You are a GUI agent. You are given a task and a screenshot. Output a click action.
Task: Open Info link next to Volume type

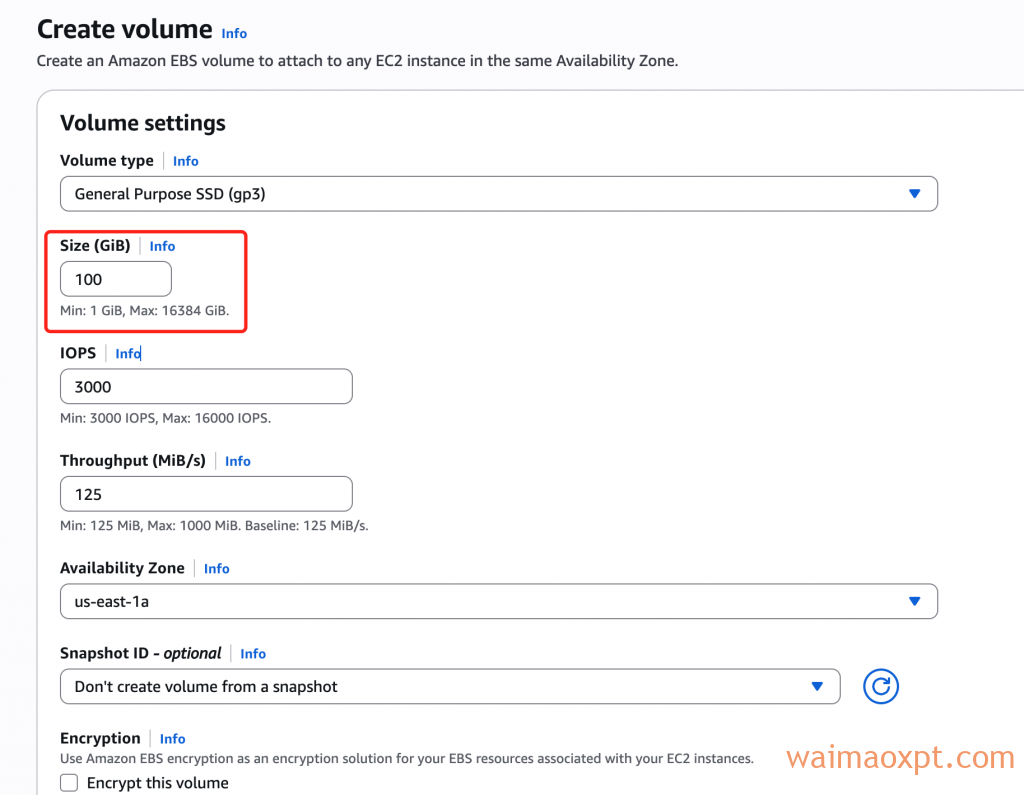point(185,161)
